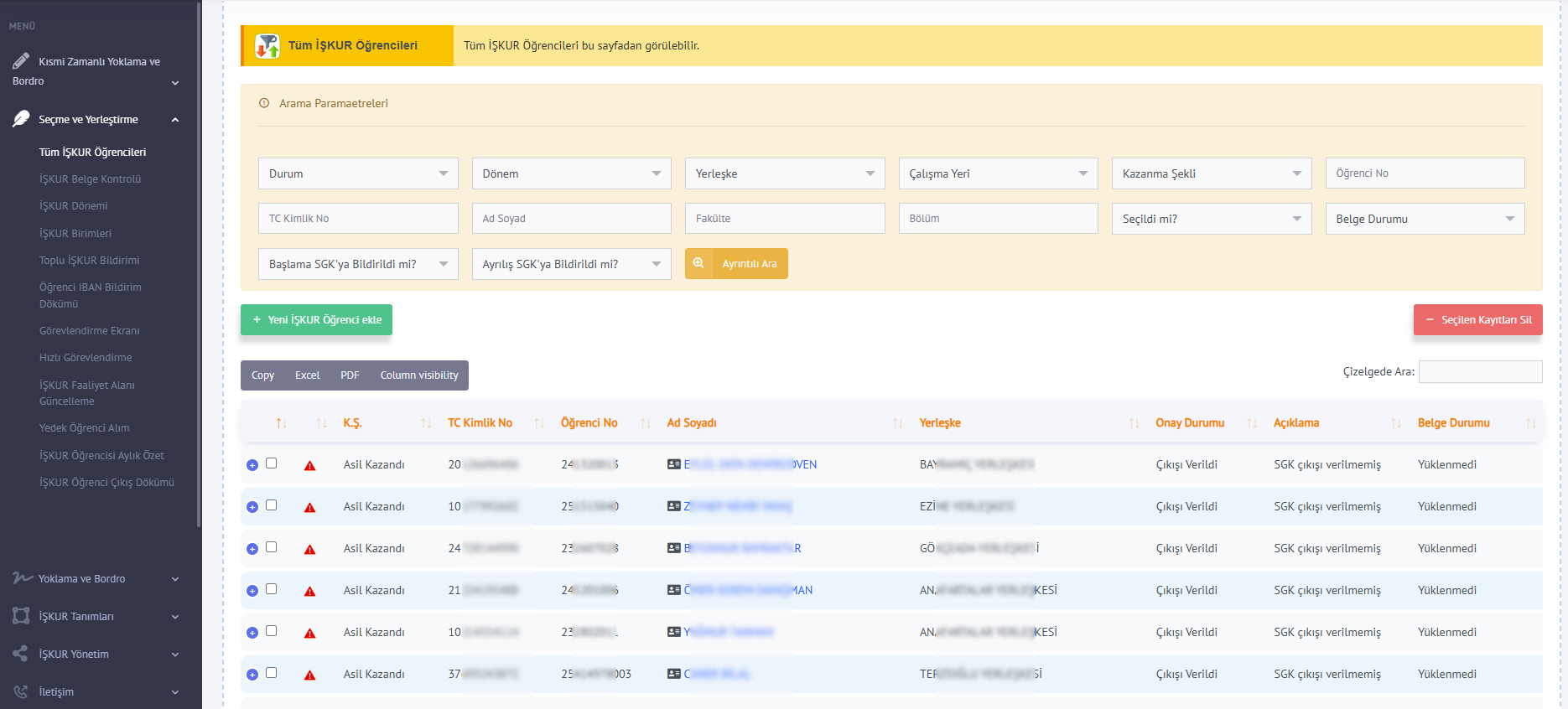Export table with the Excel button
This screenshot has width=1568, height=709.
(x=307, y=375)
